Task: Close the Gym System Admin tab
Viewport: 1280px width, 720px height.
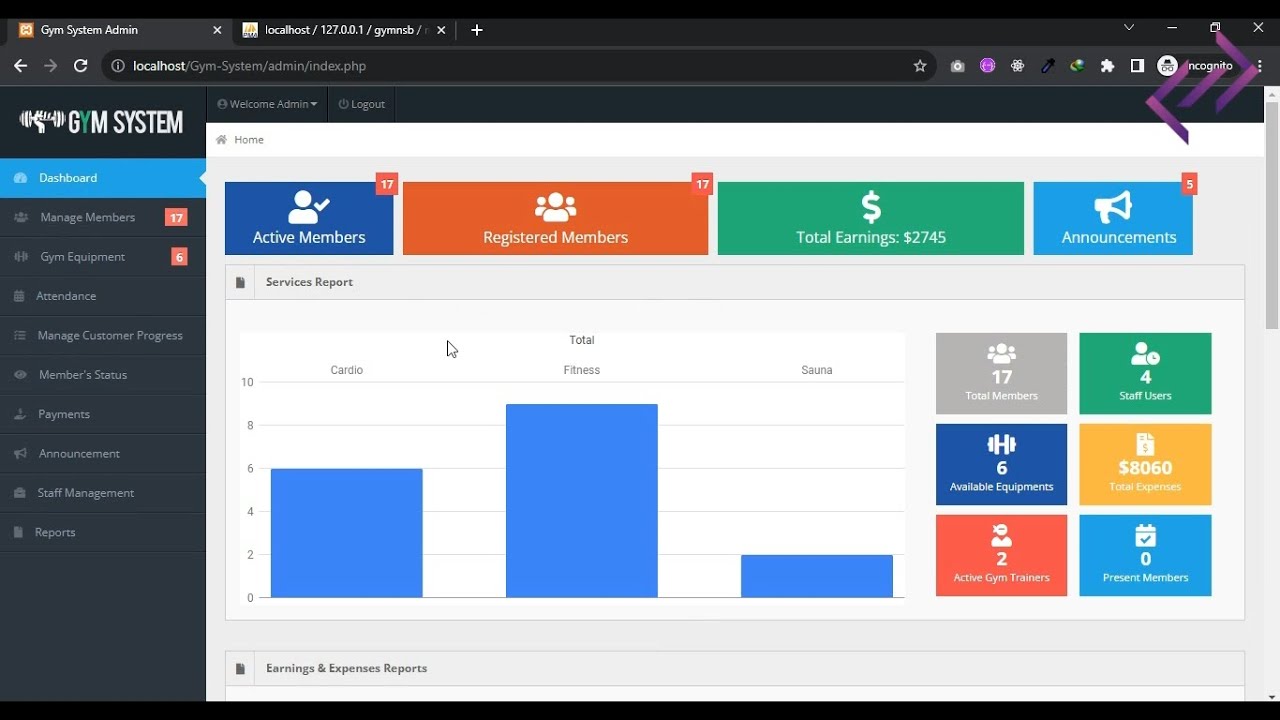Action: (217, 30)
